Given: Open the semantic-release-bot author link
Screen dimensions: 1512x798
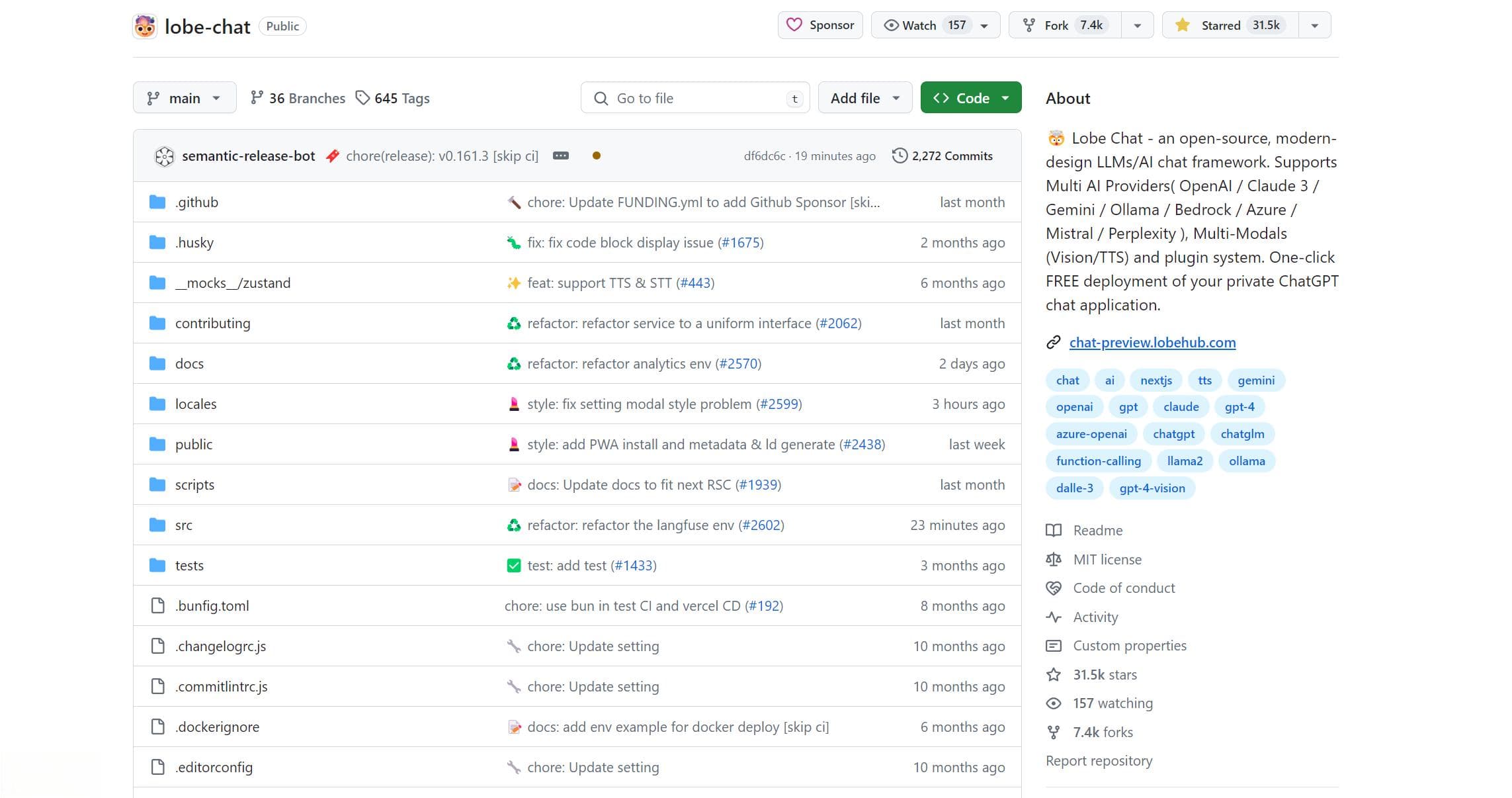Looking at the screenshot, I should click(249, 156).
